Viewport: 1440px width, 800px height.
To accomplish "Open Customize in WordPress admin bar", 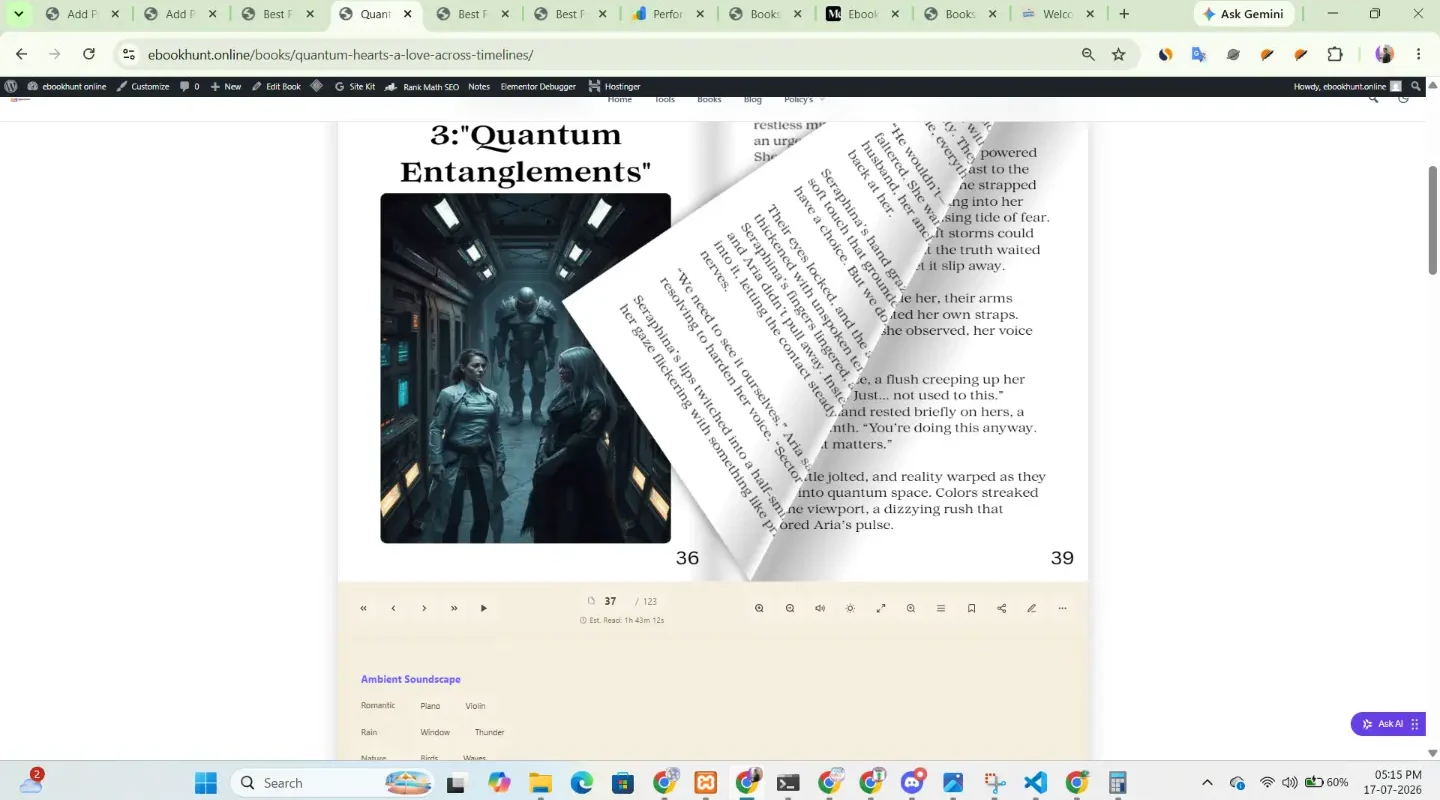I will coord(143,87).
